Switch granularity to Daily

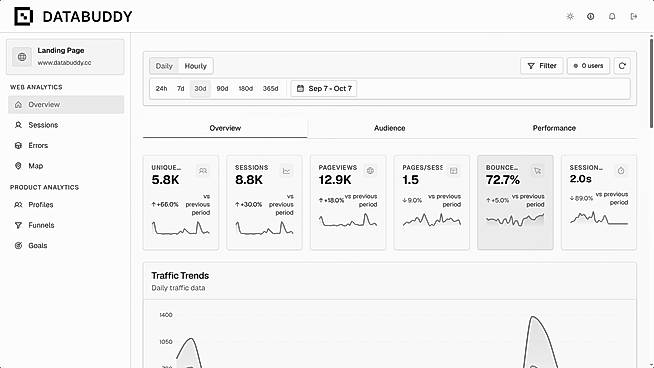tap(164, 66)
